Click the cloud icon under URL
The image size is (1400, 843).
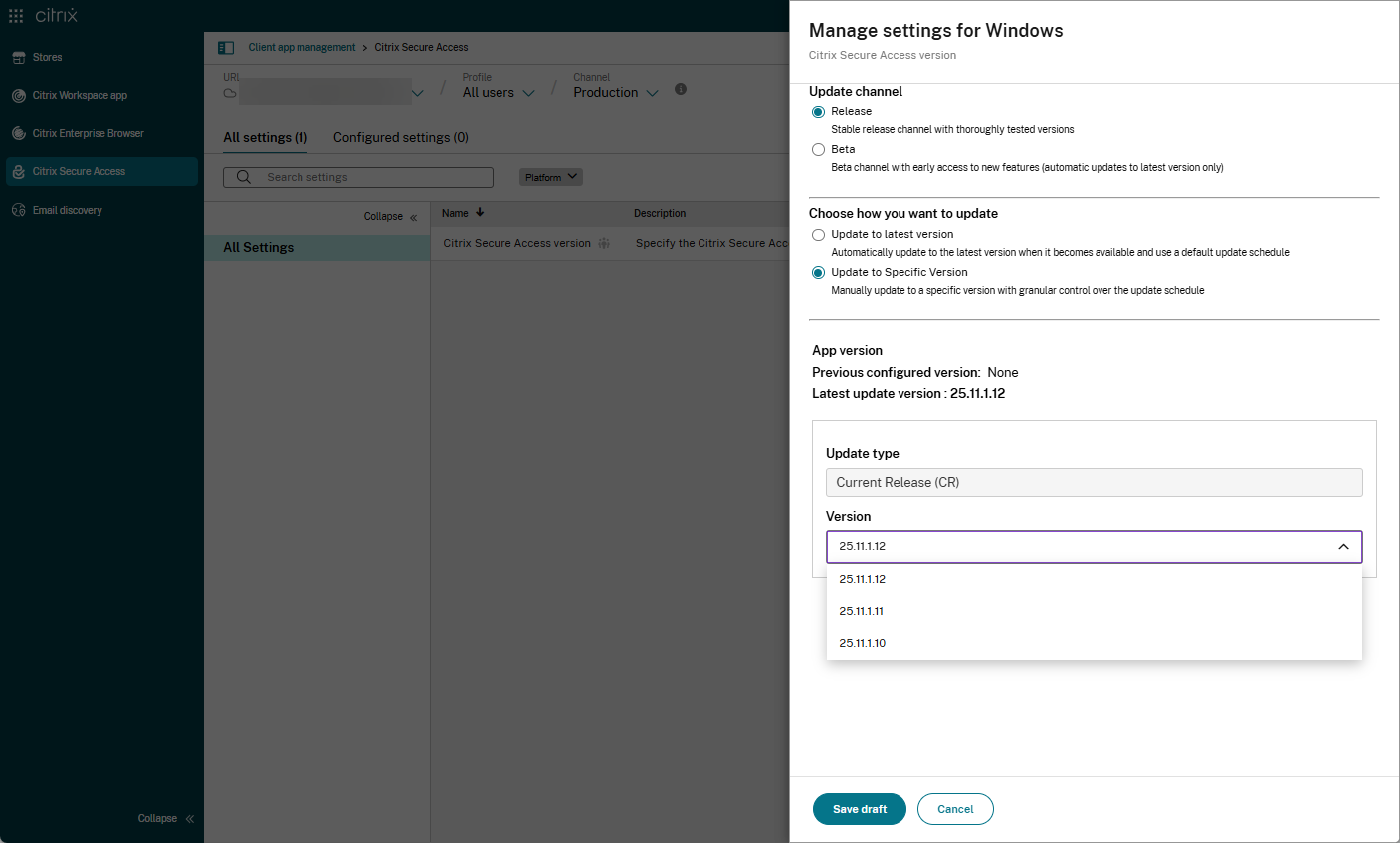[230, 93]
